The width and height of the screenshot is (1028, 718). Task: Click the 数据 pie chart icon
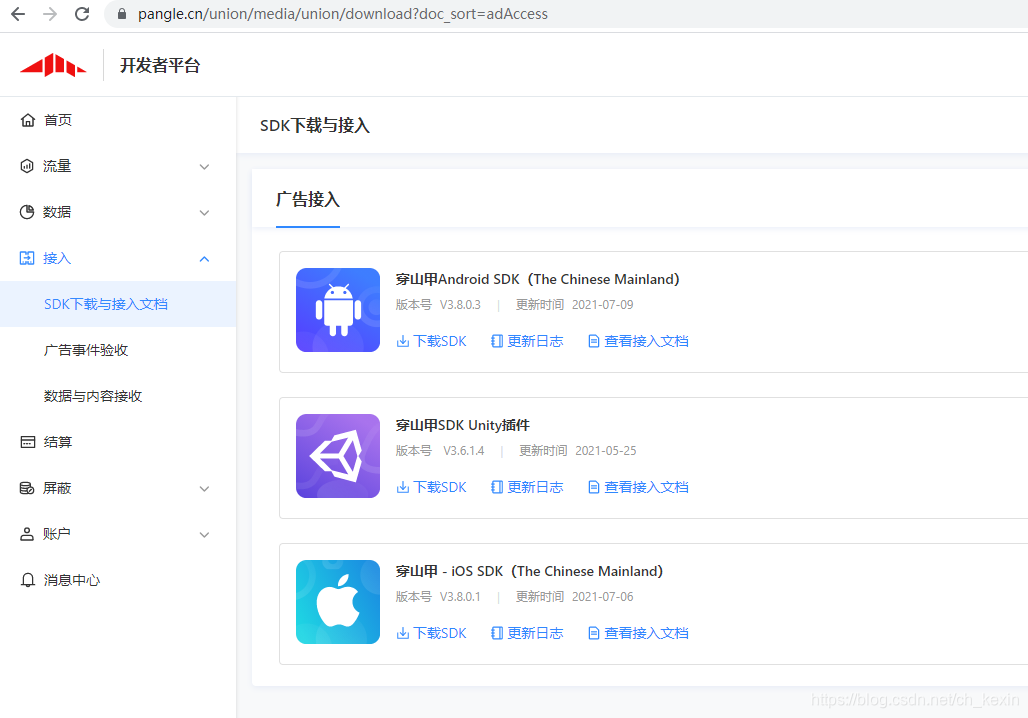[x=27, y=212]
